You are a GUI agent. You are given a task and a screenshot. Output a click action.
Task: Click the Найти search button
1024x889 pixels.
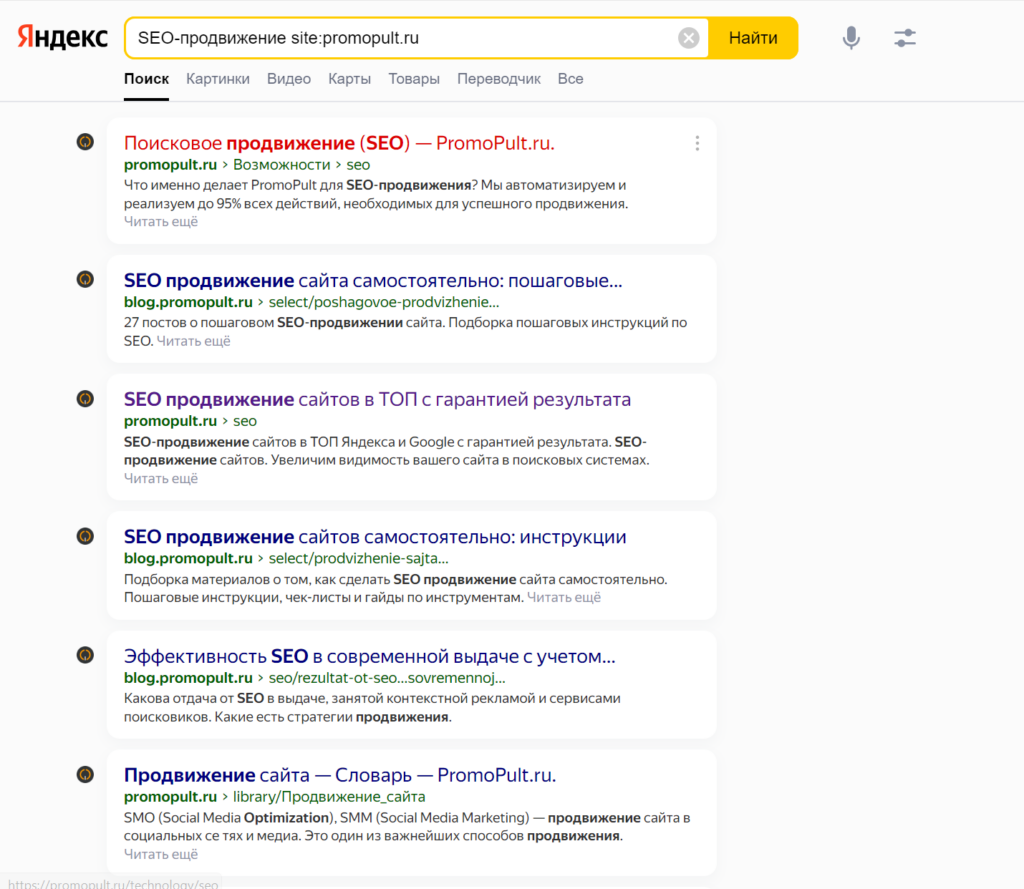click(753, 38)
